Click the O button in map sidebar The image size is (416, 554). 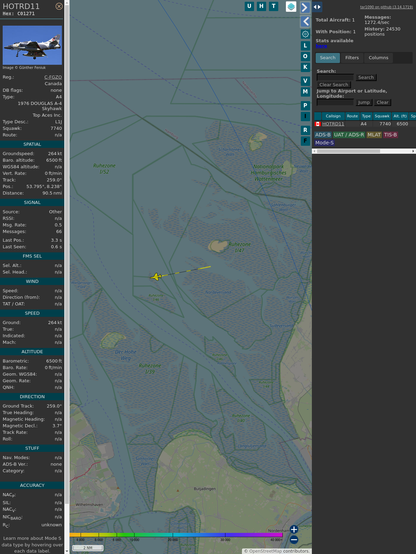pos(305,56)
